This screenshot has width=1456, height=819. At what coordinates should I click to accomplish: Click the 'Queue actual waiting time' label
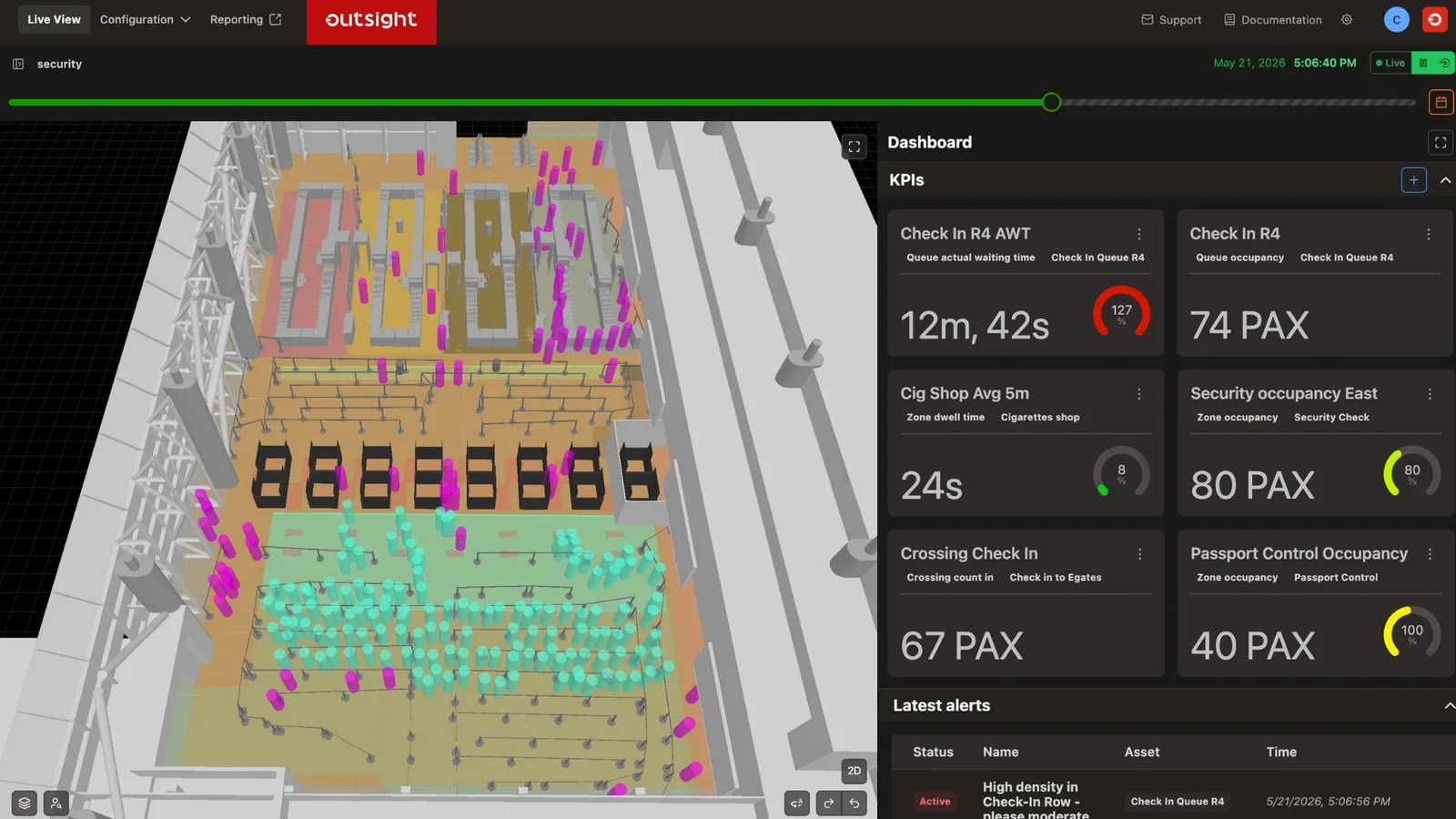tap(970, 258)
